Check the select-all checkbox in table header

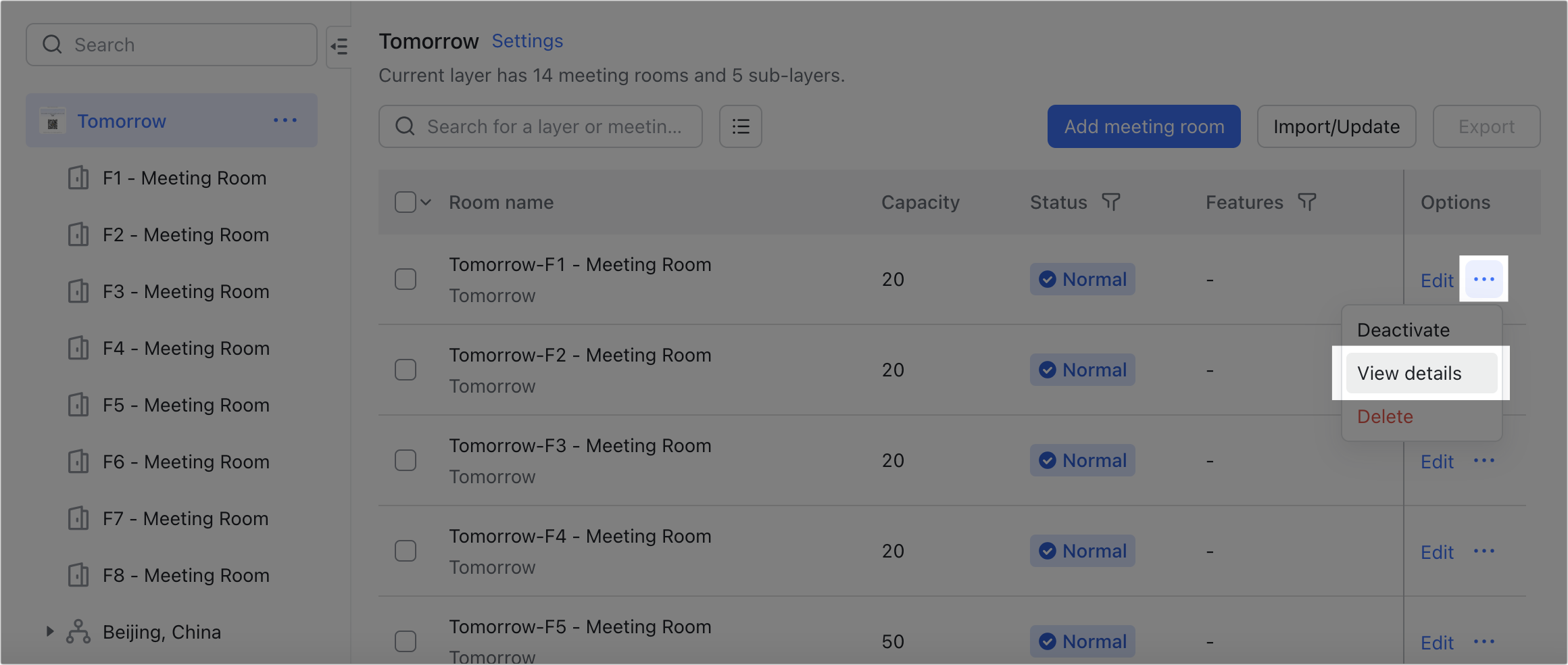click(406, 201)
